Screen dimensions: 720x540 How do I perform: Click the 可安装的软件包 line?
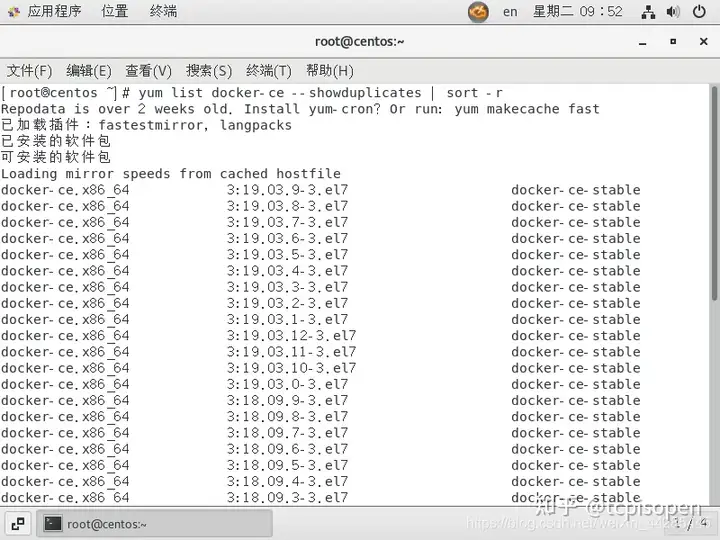tap(56, 157)
